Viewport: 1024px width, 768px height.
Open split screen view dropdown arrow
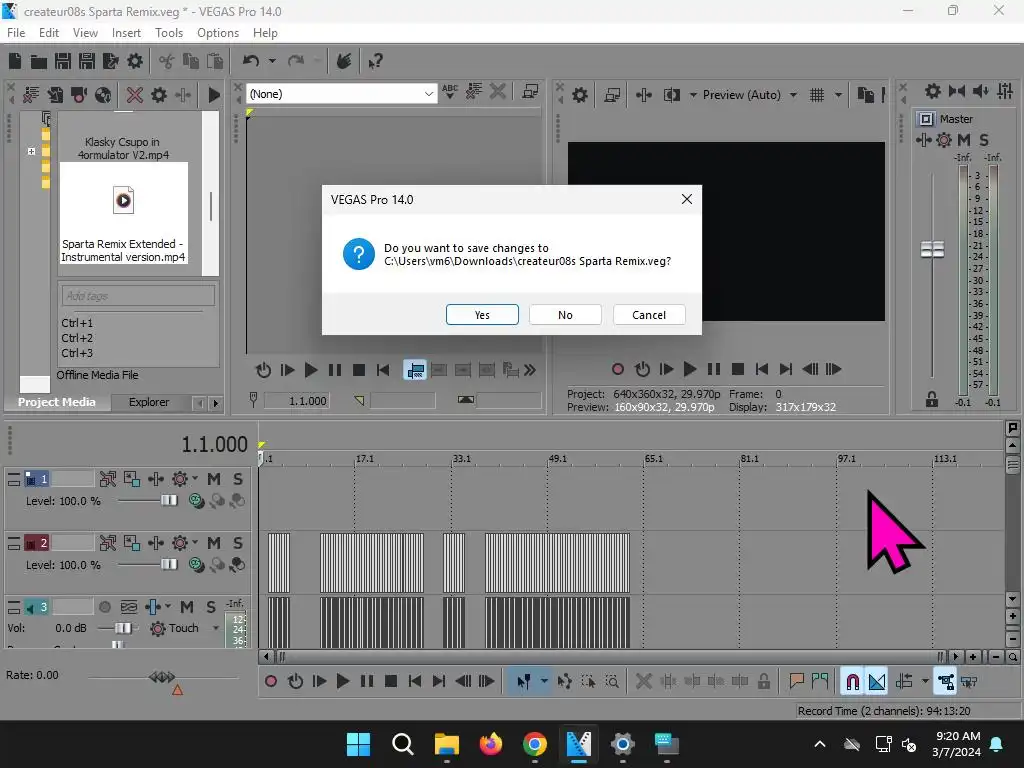pyautogui.click(x=693, y=95)
